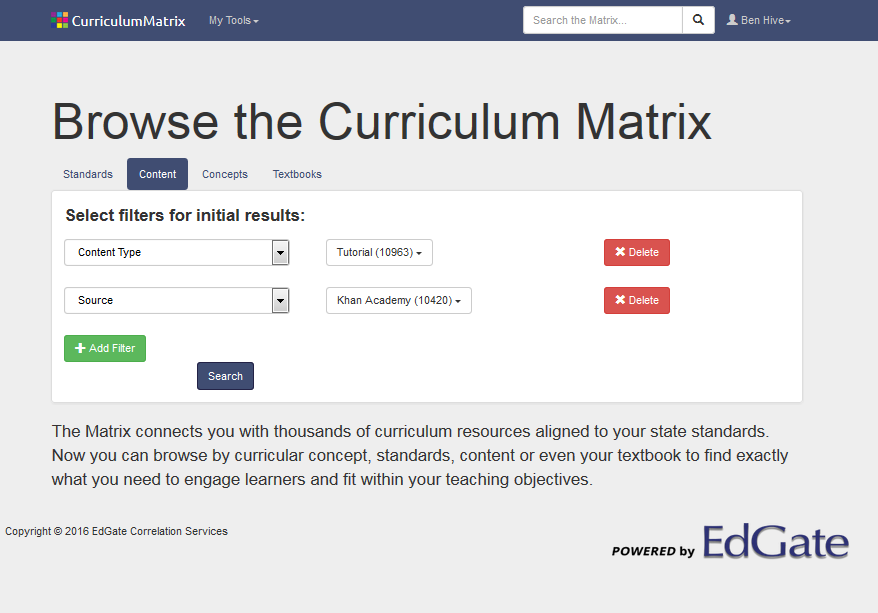Open the Khan Academy (10420) dropdown
878x613 pixels.
click(x=399, y=301)
